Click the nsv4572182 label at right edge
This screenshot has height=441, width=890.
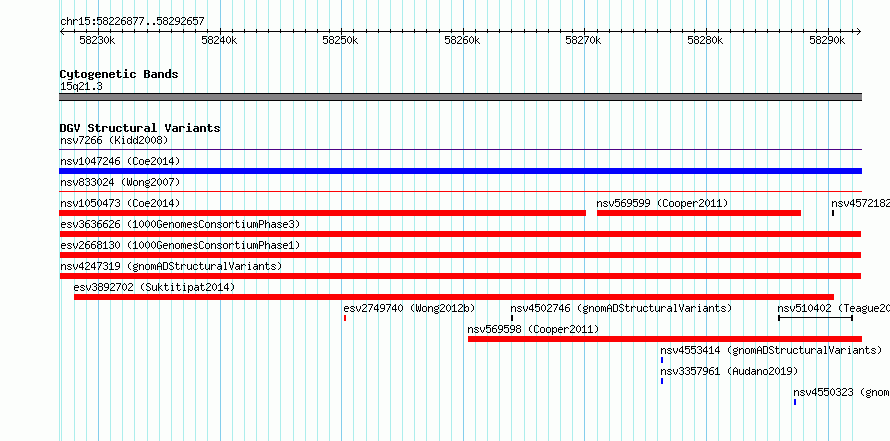pyautogui.click(x=860, y=203)
